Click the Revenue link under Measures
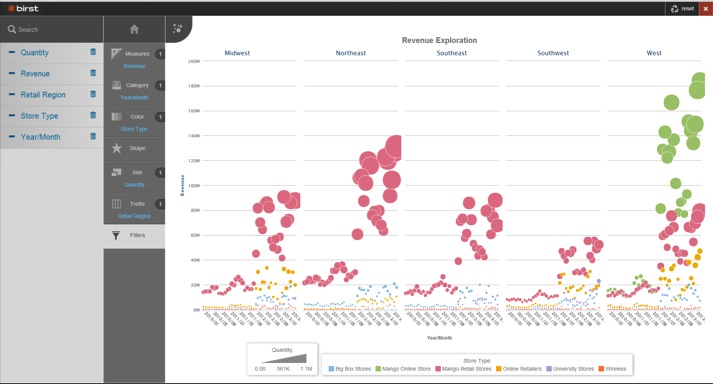 click(135, 66)
